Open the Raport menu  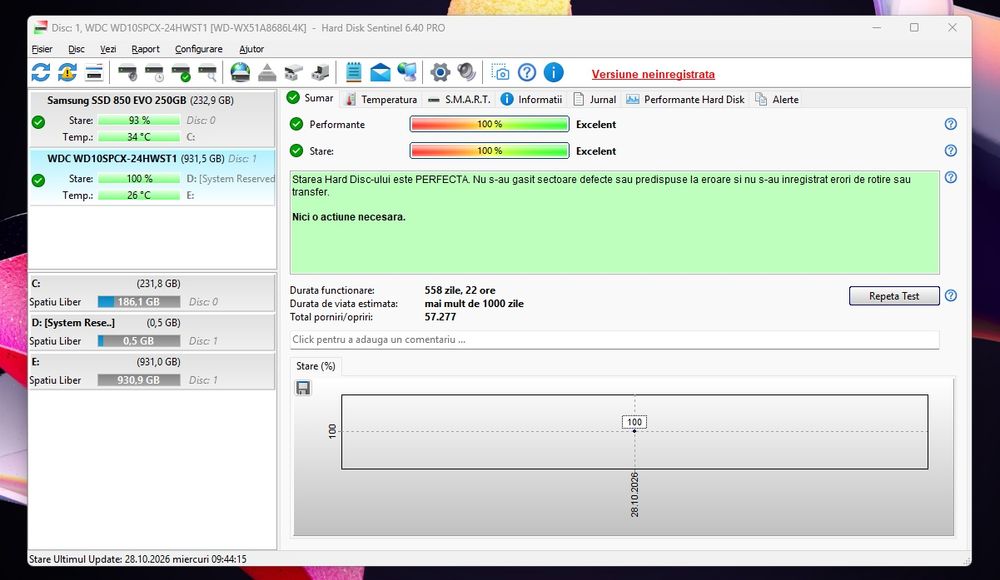coord(145,49)
